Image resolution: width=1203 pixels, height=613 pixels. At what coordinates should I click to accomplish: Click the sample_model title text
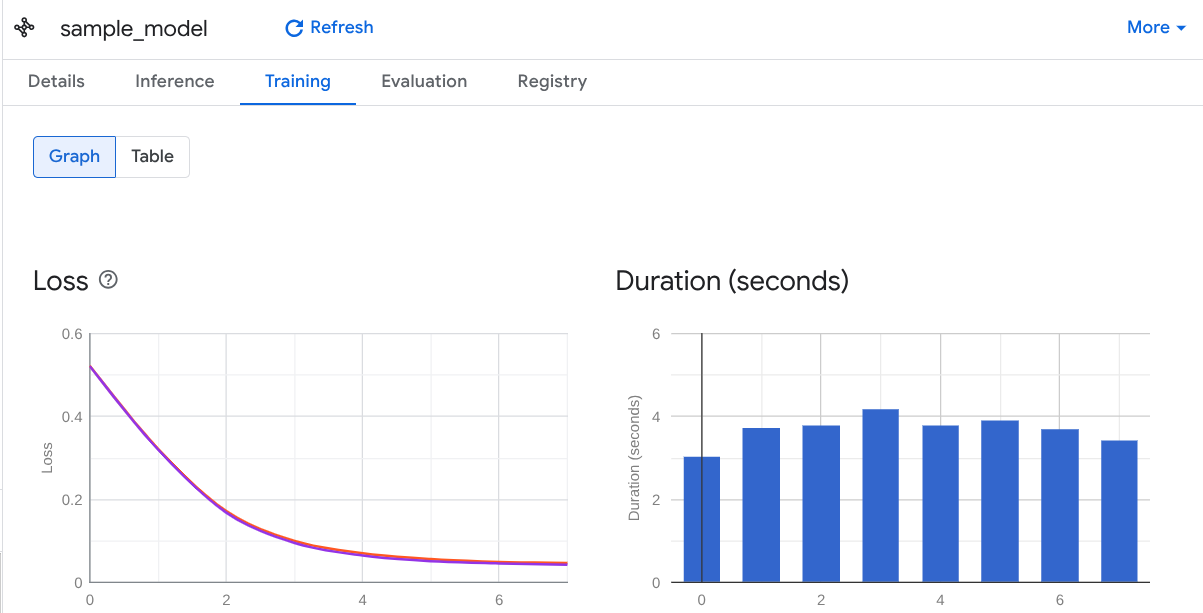134,29
